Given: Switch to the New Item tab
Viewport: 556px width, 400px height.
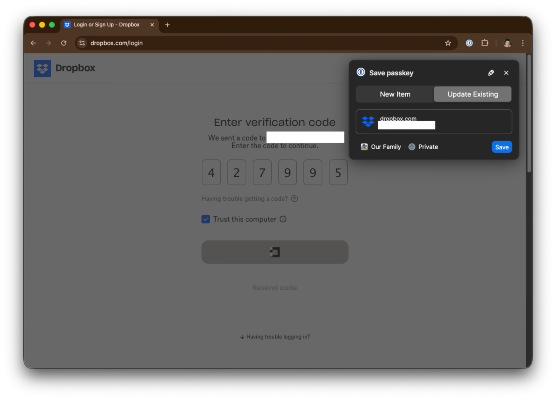Looking at the screenshot, I should tap(395, 94).
